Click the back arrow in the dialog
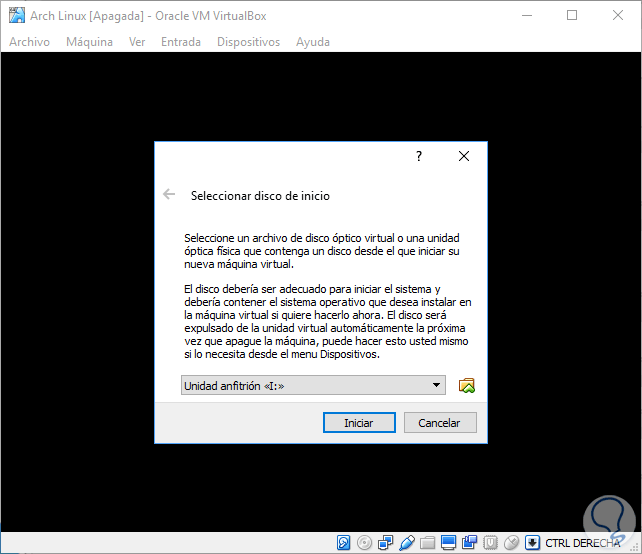This screenshot has width=642, height=554. pos(169,194)
